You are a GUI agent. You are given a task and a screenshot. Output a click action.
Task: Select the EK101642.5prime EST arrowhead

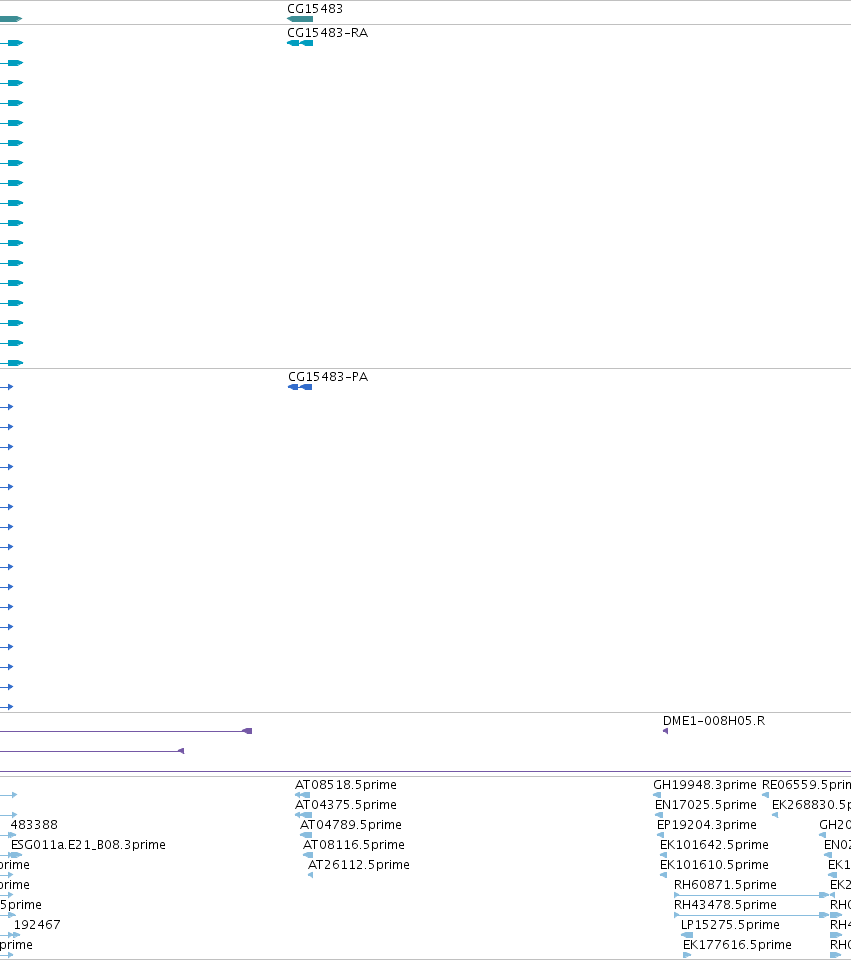pos(664,855)
